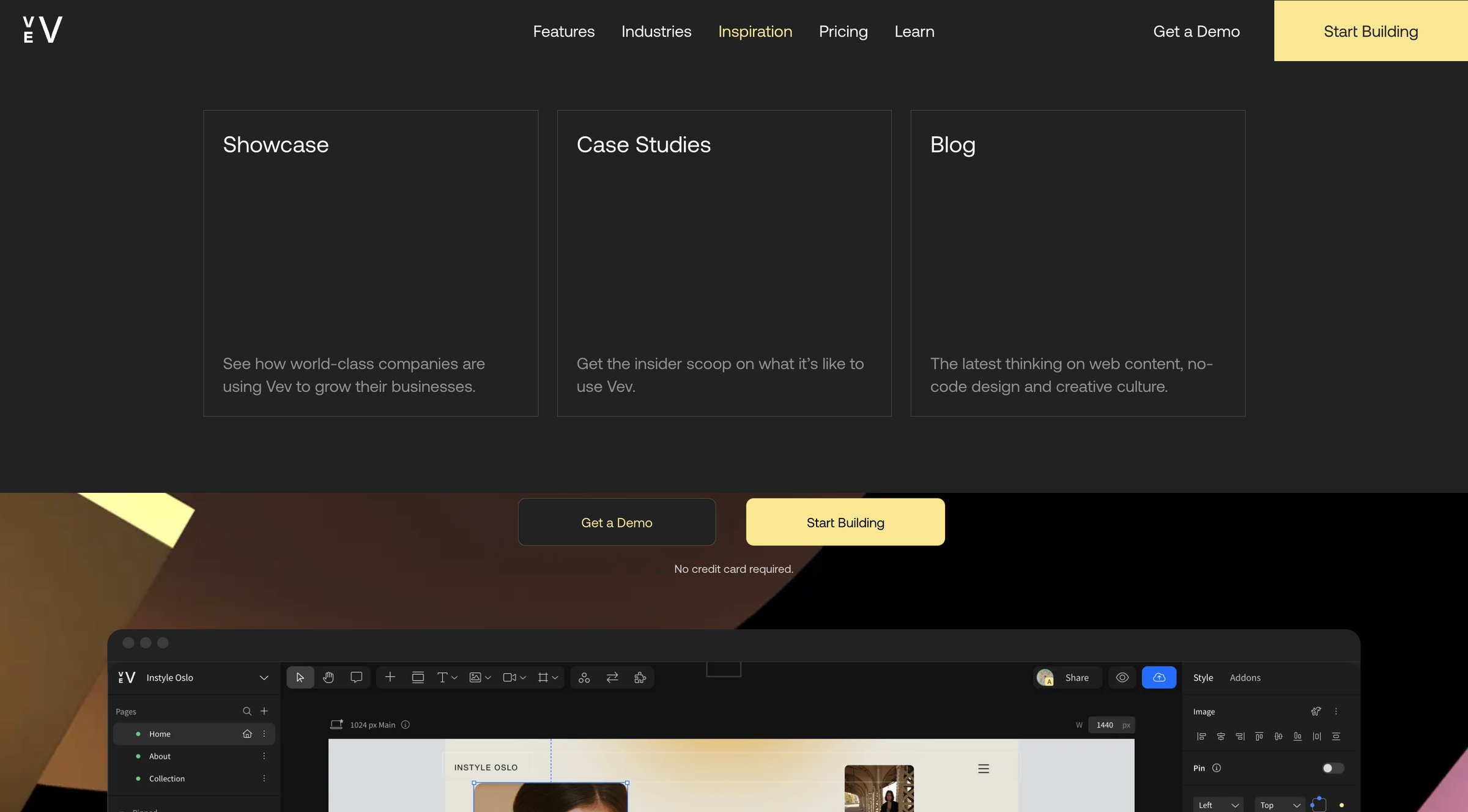Open the Text tool dropdown arrow
1468x812 pixels.
point(454,677)
